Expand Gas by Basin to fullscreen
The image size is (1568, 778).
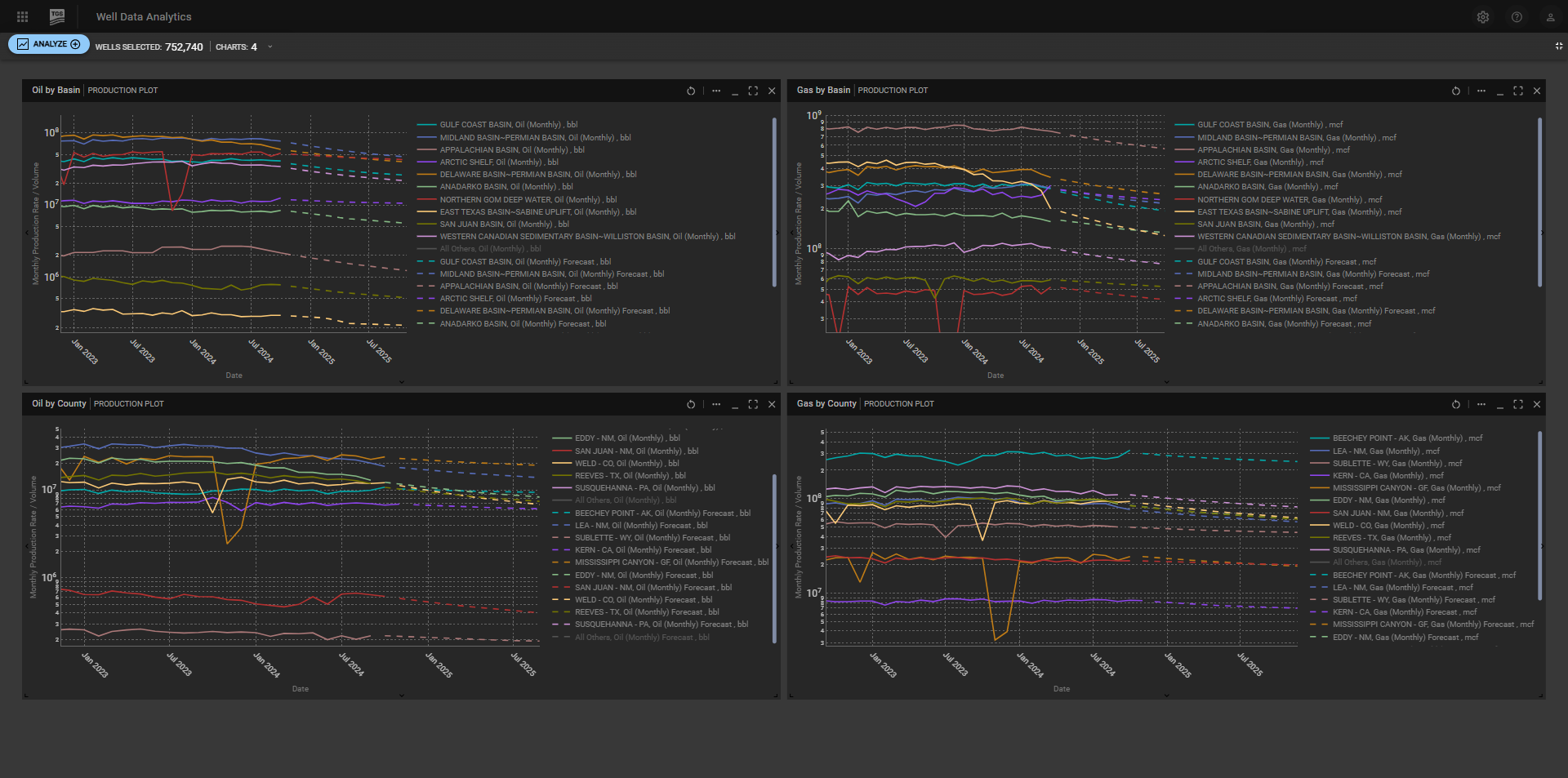coord(1518,91)
